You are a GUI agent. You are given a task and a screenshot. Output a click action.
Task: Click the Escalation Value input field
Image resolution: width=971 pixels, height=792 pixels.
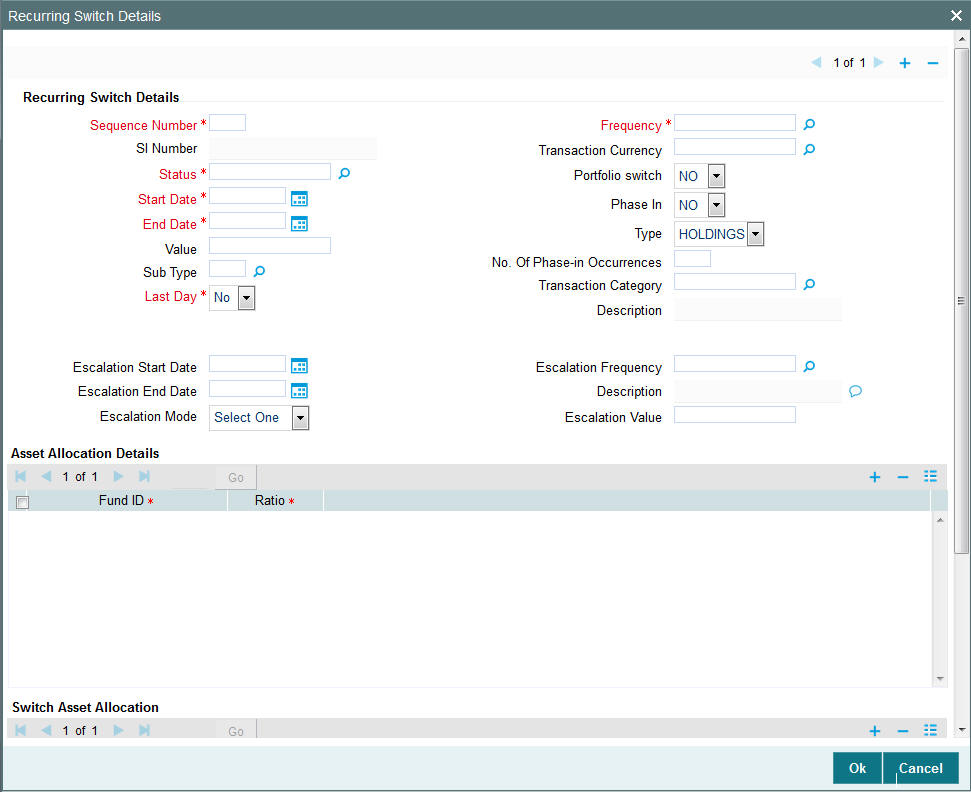(x=735, y=415)
